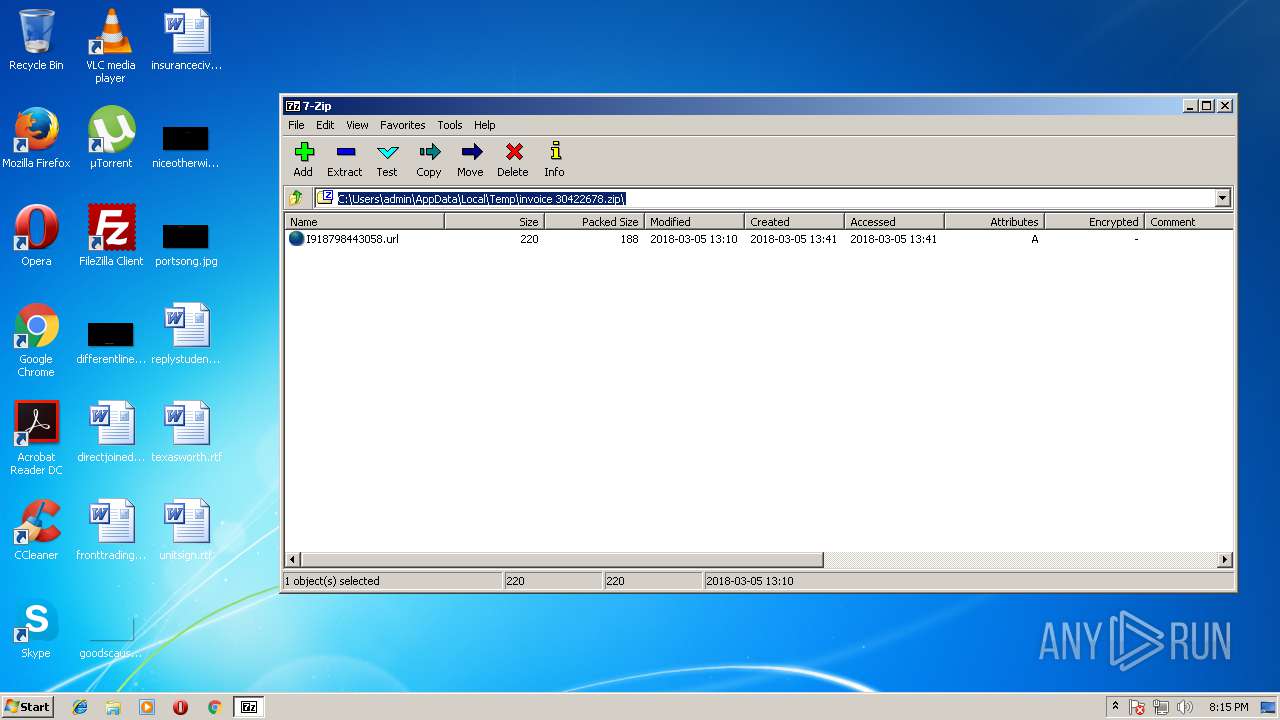This screenshot has width=1280, height=720.
Task: Click the volume speaker tray icon
Action: coord(1185,707)
